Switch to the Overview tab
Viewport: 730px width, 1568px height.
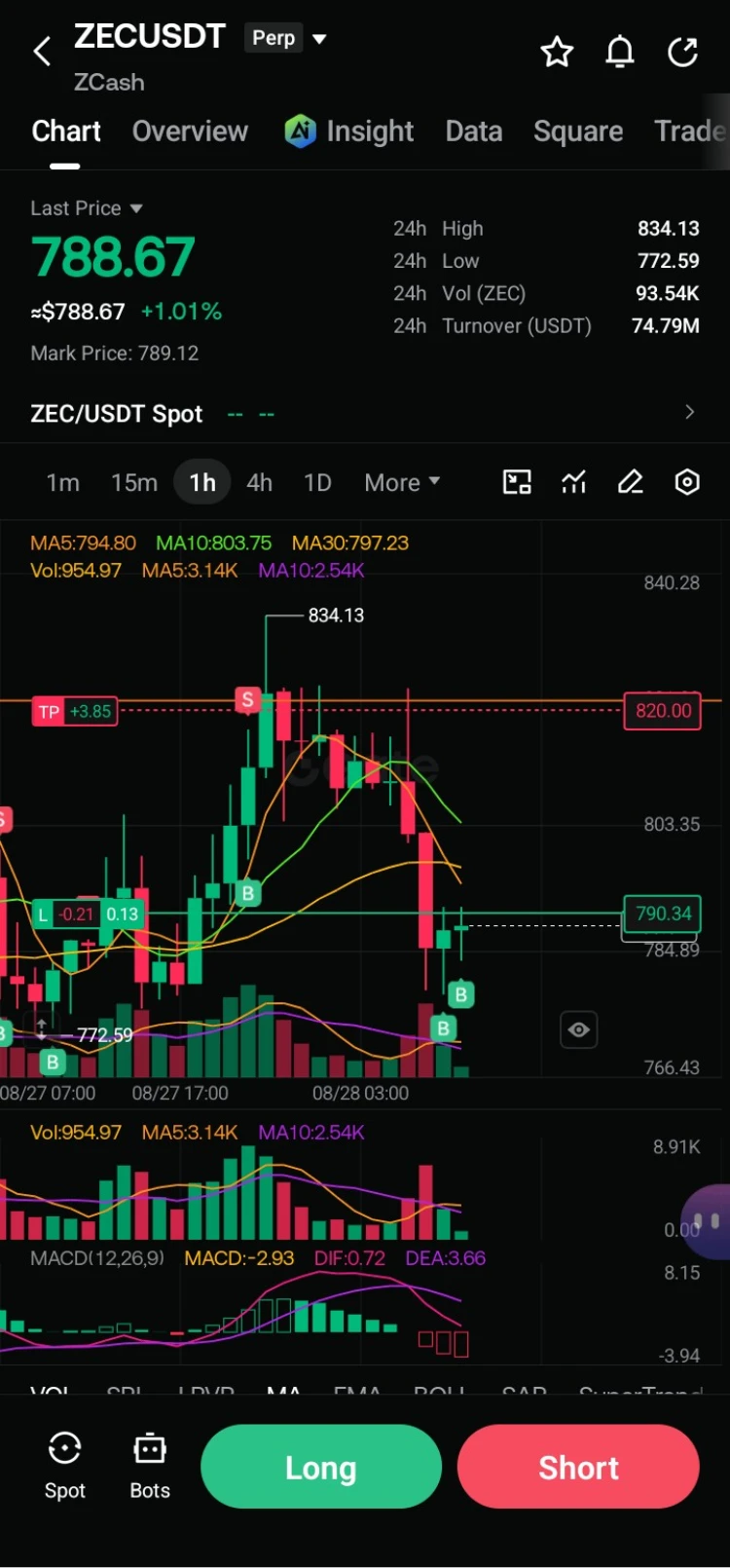[190, 131]
